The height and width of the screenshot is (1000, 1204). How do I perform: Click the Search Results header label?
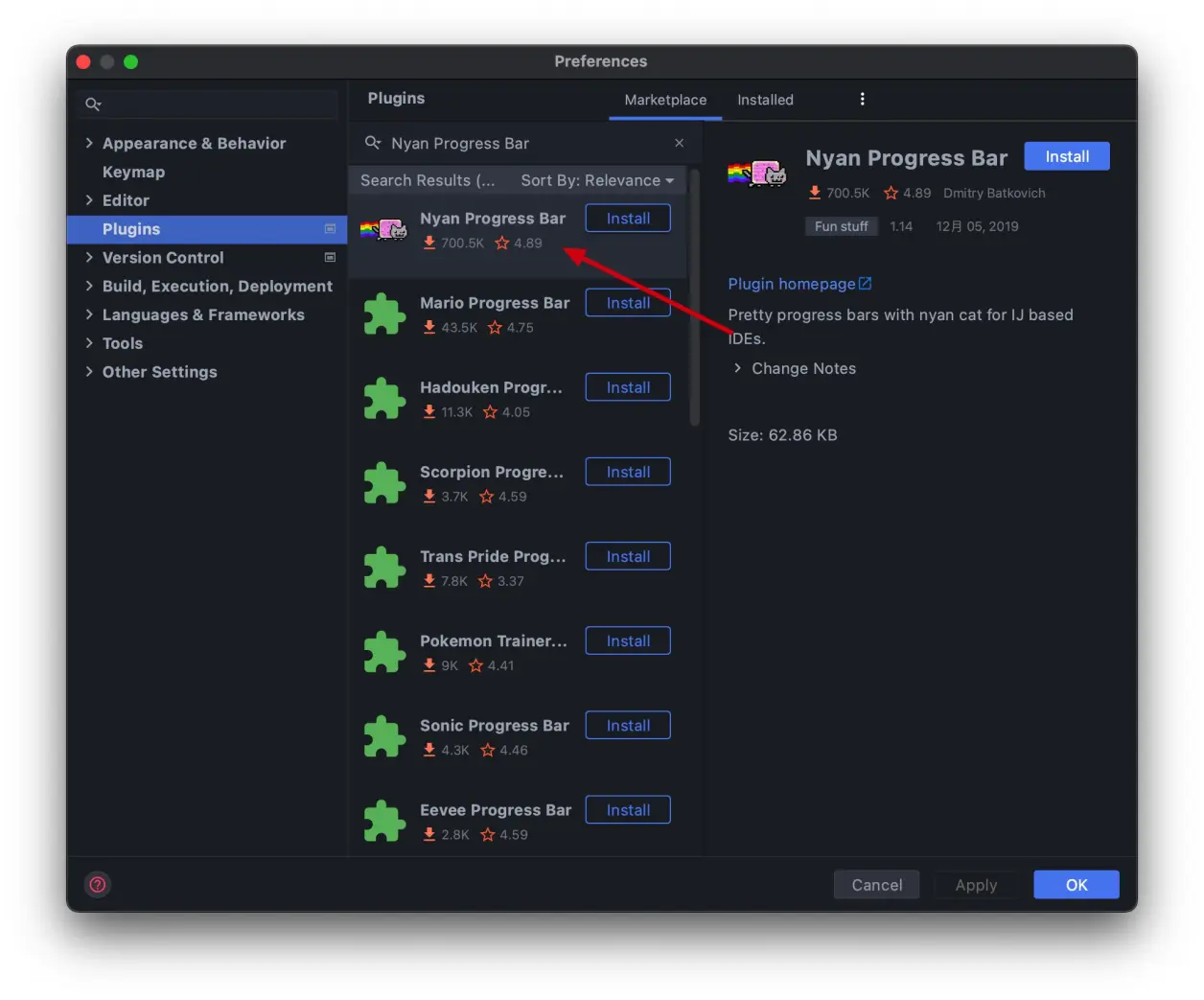[428, 180]
